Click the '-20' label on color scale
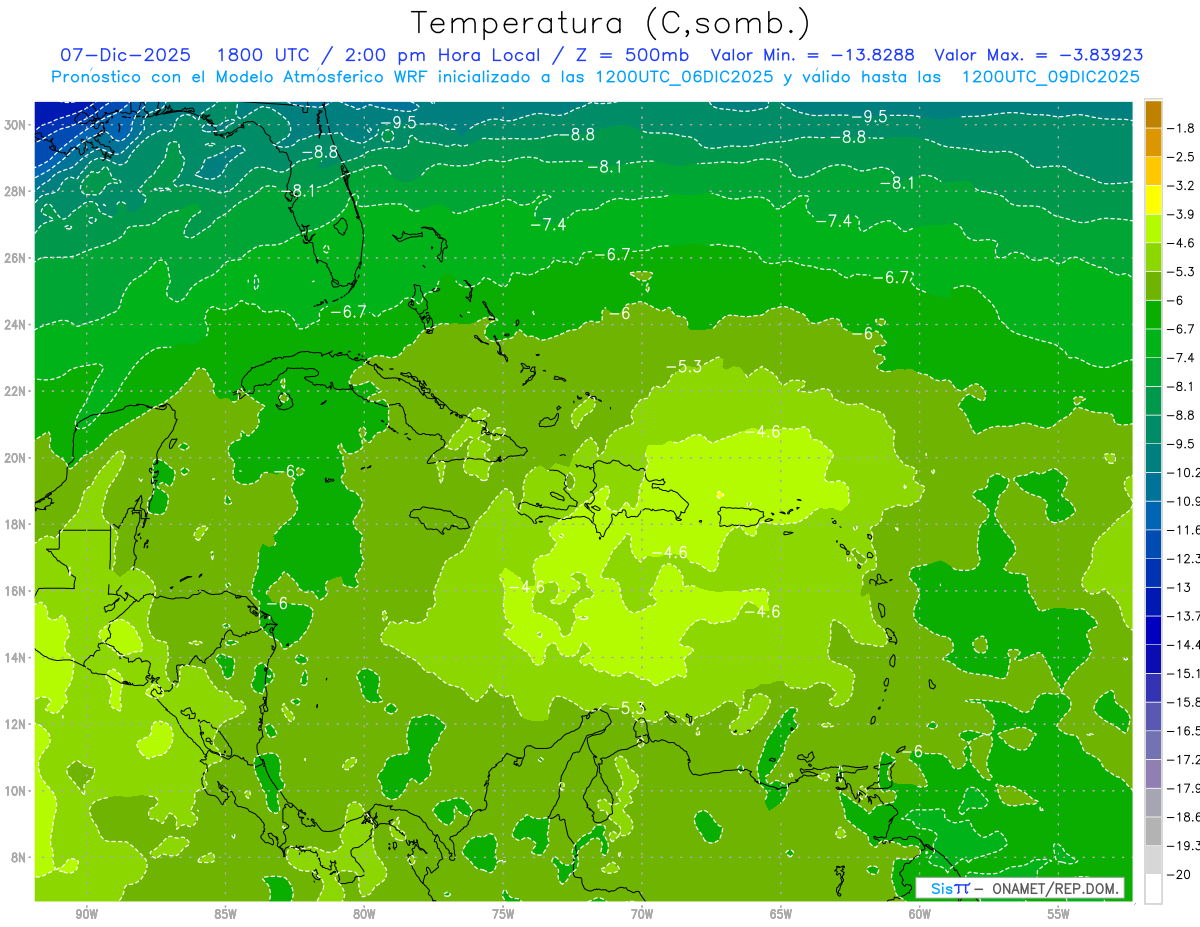1200x927 pixels. point(1181,874)
